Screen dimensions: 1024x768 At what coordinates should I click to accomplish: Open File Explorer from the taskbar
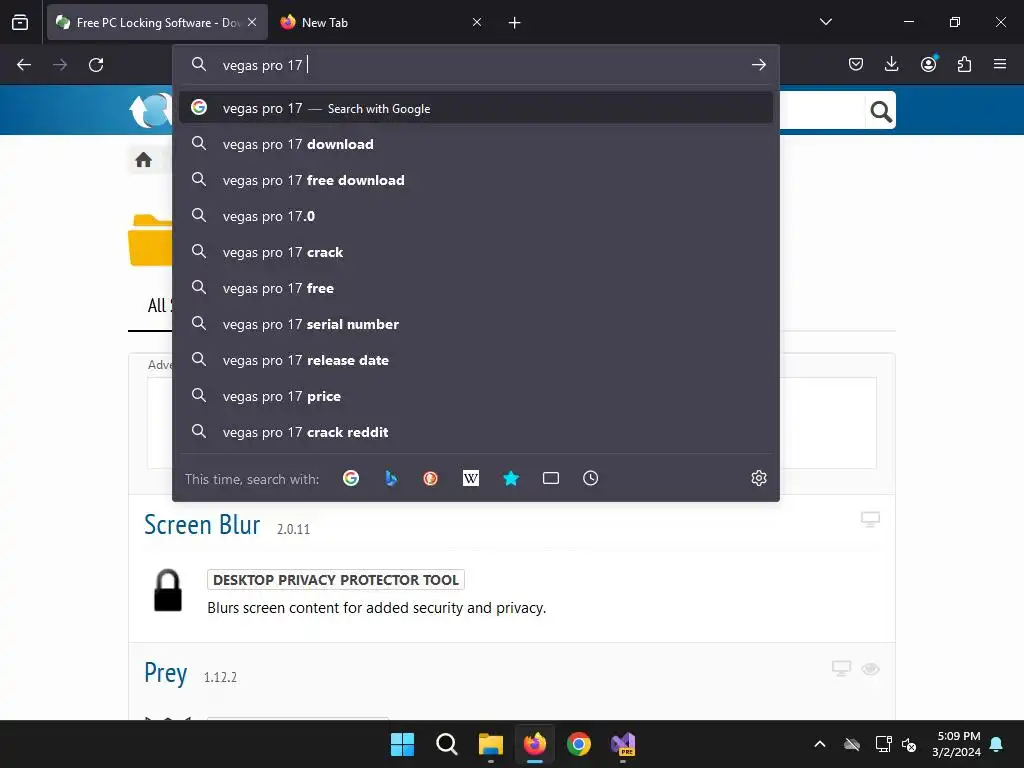point(490,744)
